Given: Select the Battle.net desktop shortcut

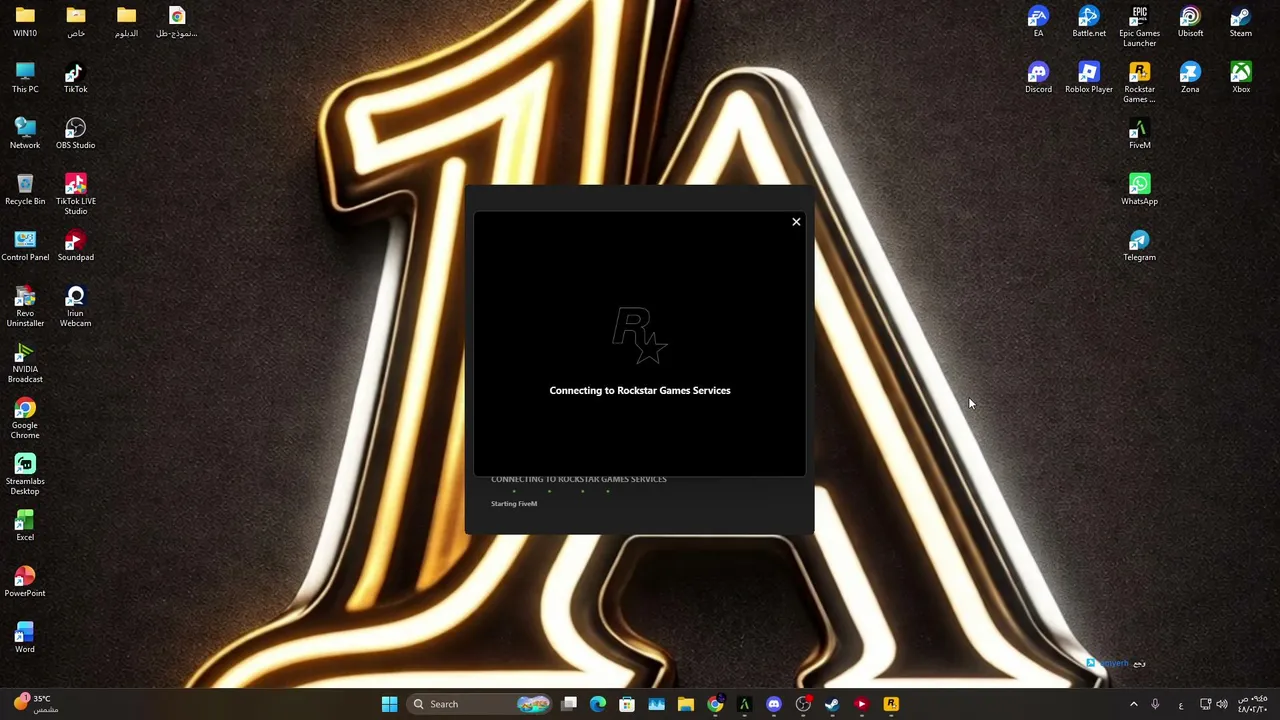Looking at the screenshot, I should point(1089,22).
